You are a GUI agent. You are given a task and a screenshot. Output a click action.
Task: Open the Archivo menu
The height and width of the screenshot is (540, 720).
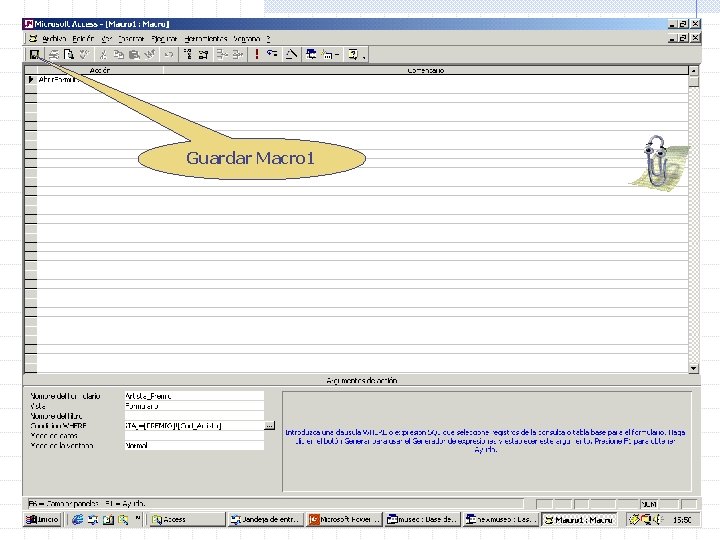54,39
